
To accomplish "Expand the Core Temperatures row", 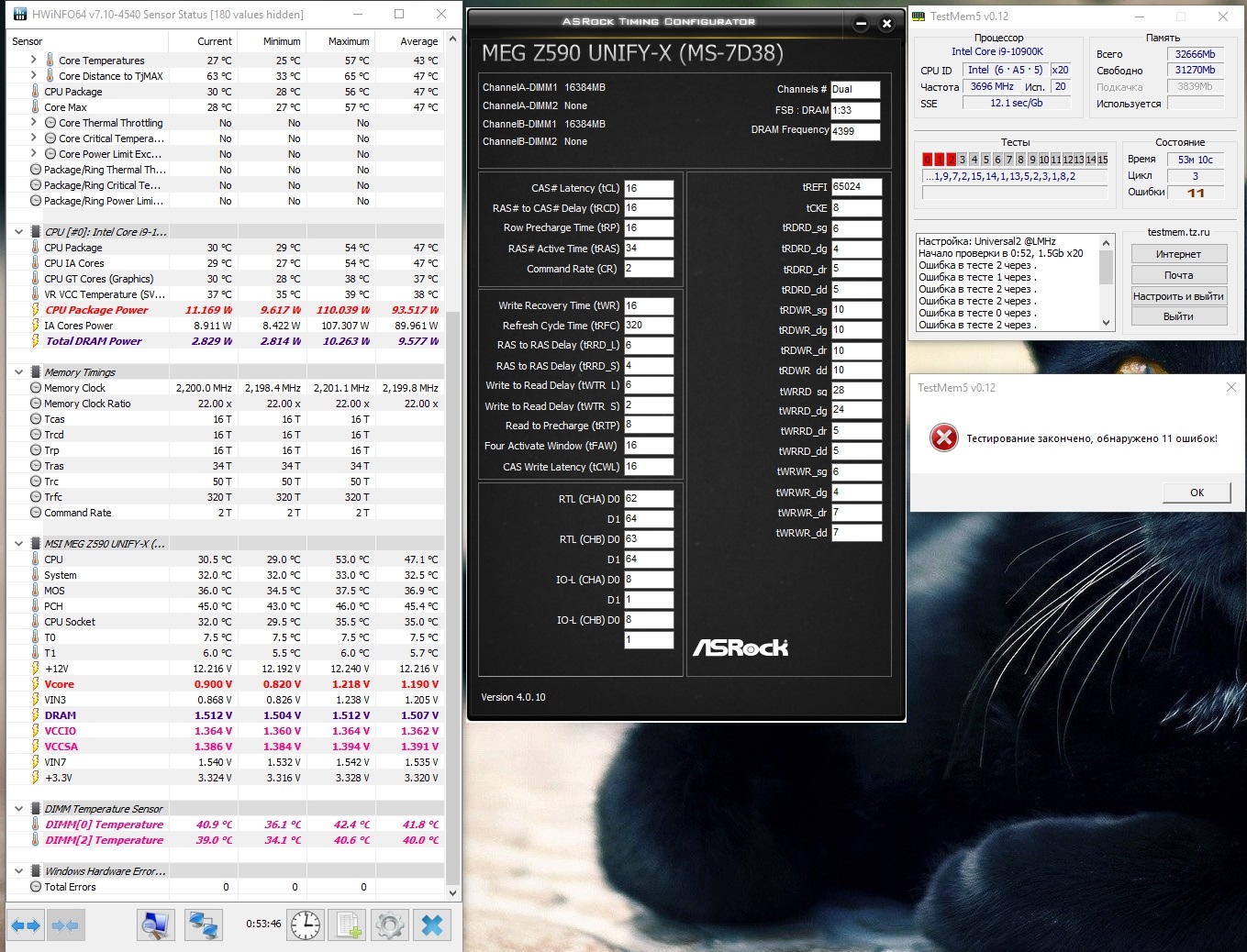I will click(x=34, y=60).
